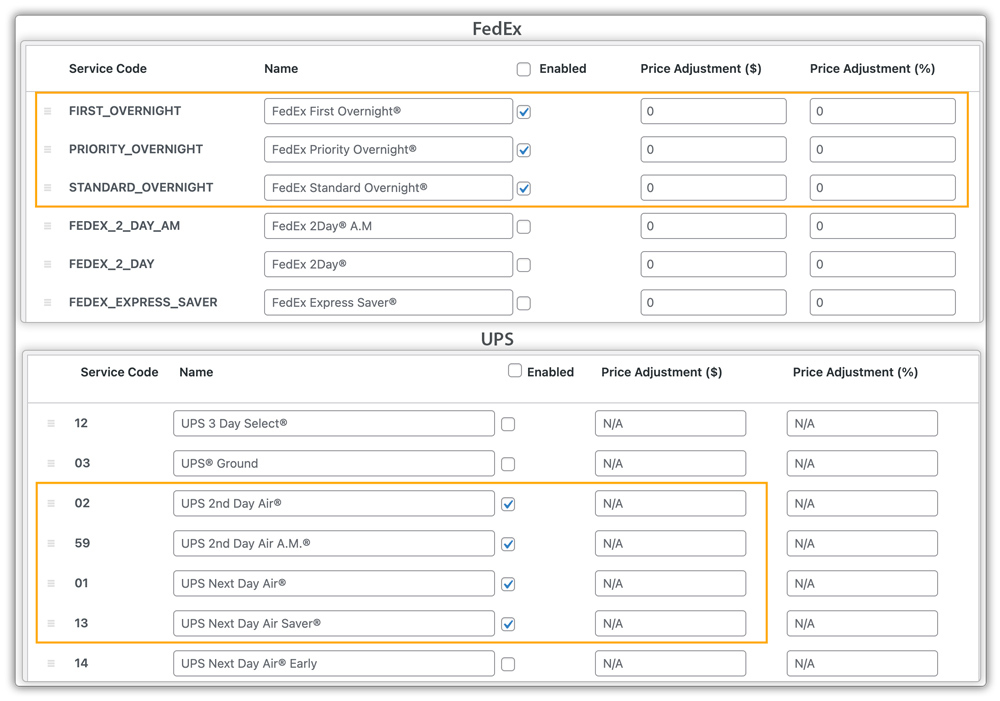Screen dimensions: 1000x701
Task: Click the FEDEX_EXPRESS_SAVER service code text
Action: point(143,302)
